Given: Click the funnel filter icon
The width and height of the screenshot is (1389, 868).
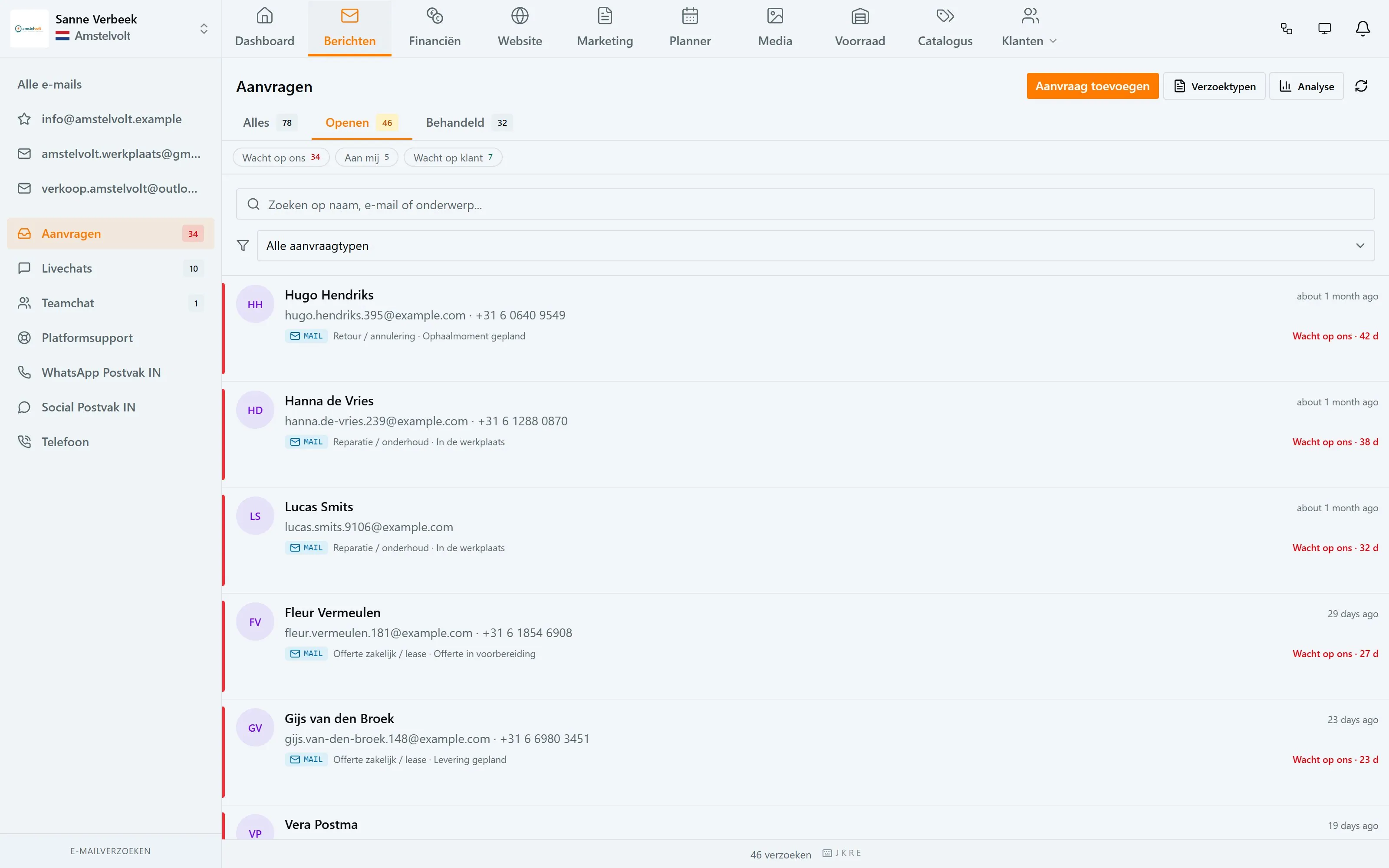Looking at the screenshot, I should click(x=243, y=246).
